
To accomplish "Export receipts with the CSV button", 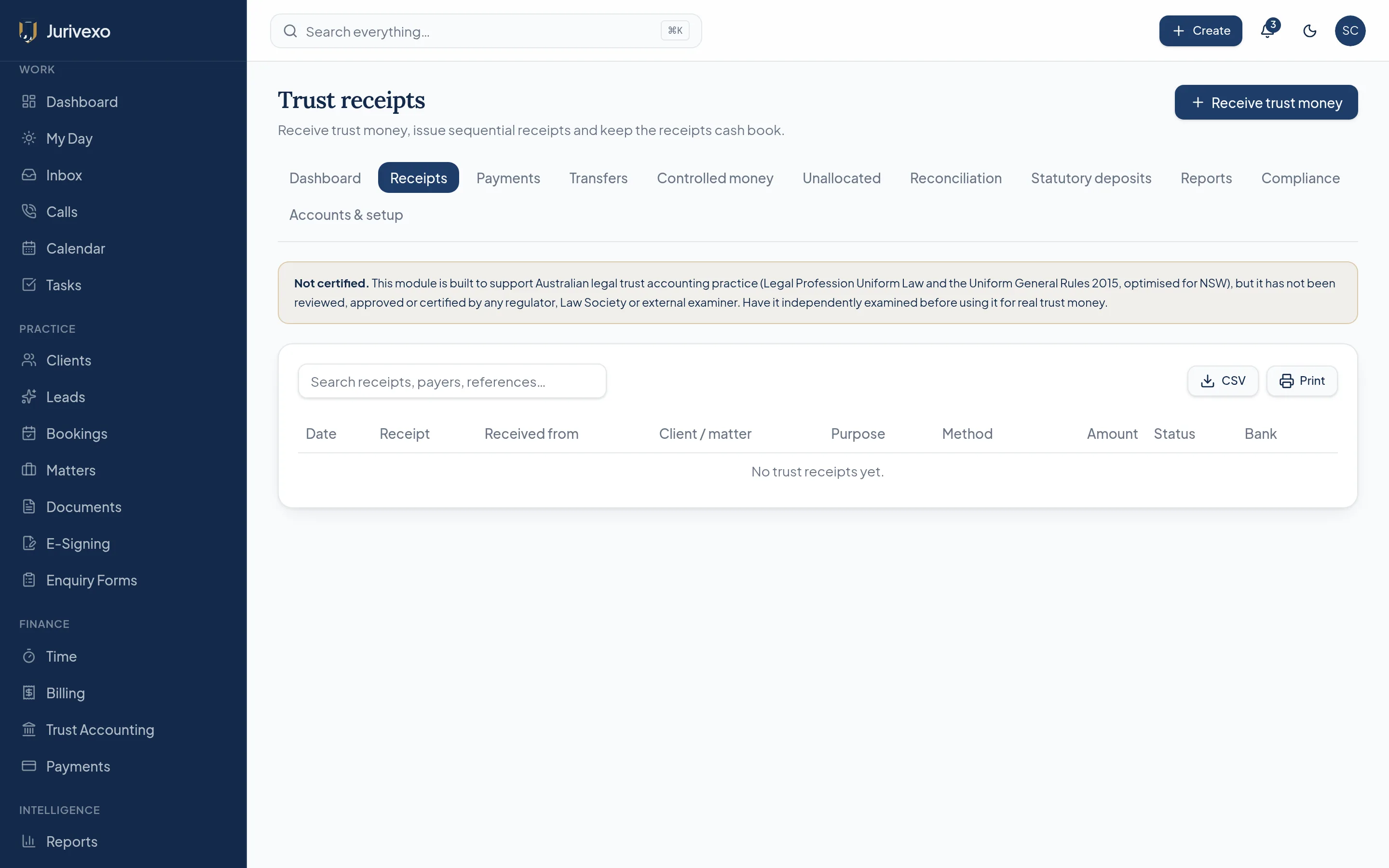I will 1223,380.
